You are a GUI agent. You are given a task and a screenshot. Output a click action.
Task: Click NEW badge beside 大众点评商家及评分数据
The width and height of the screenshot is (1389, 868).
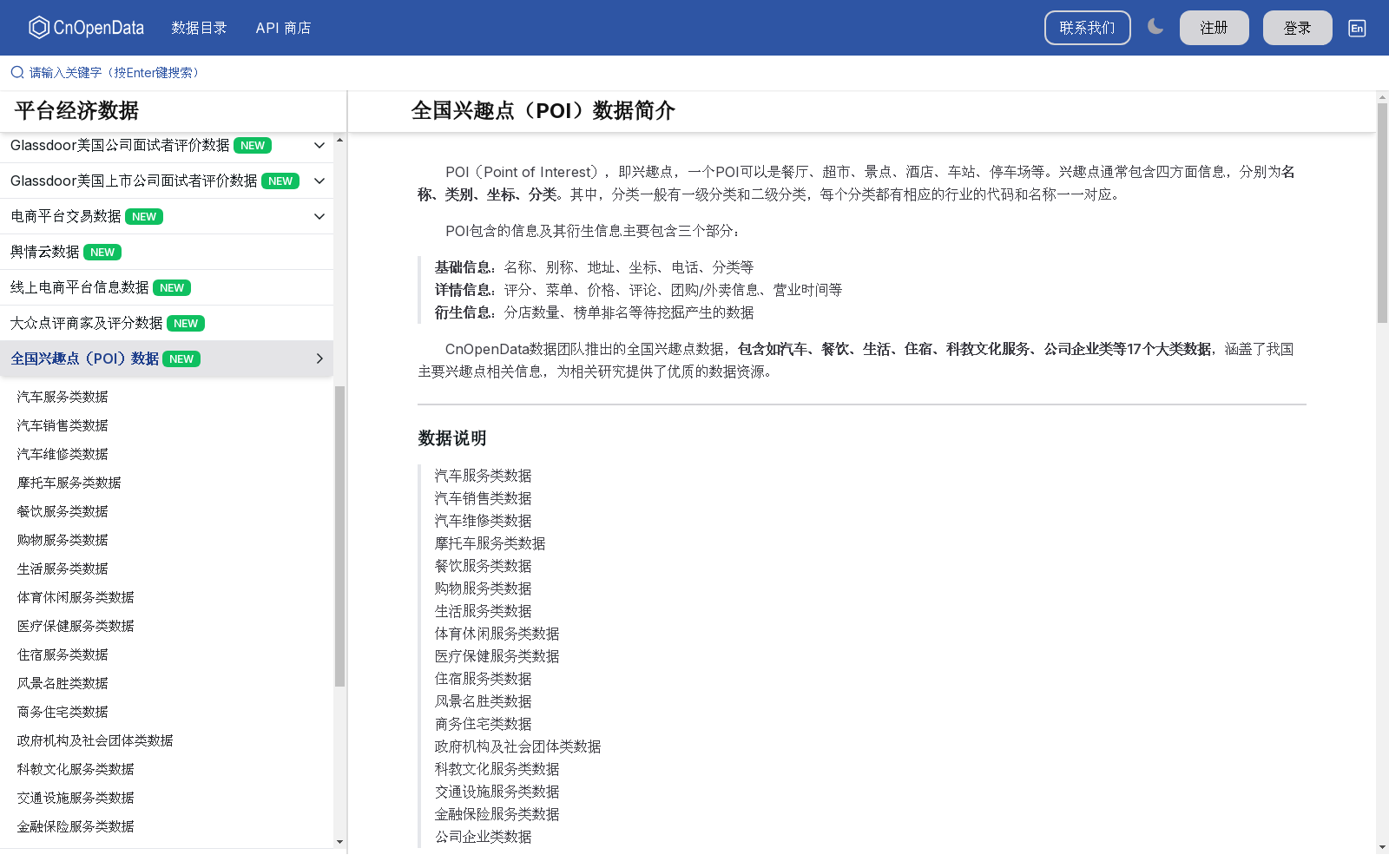click(x=186, y=324)
